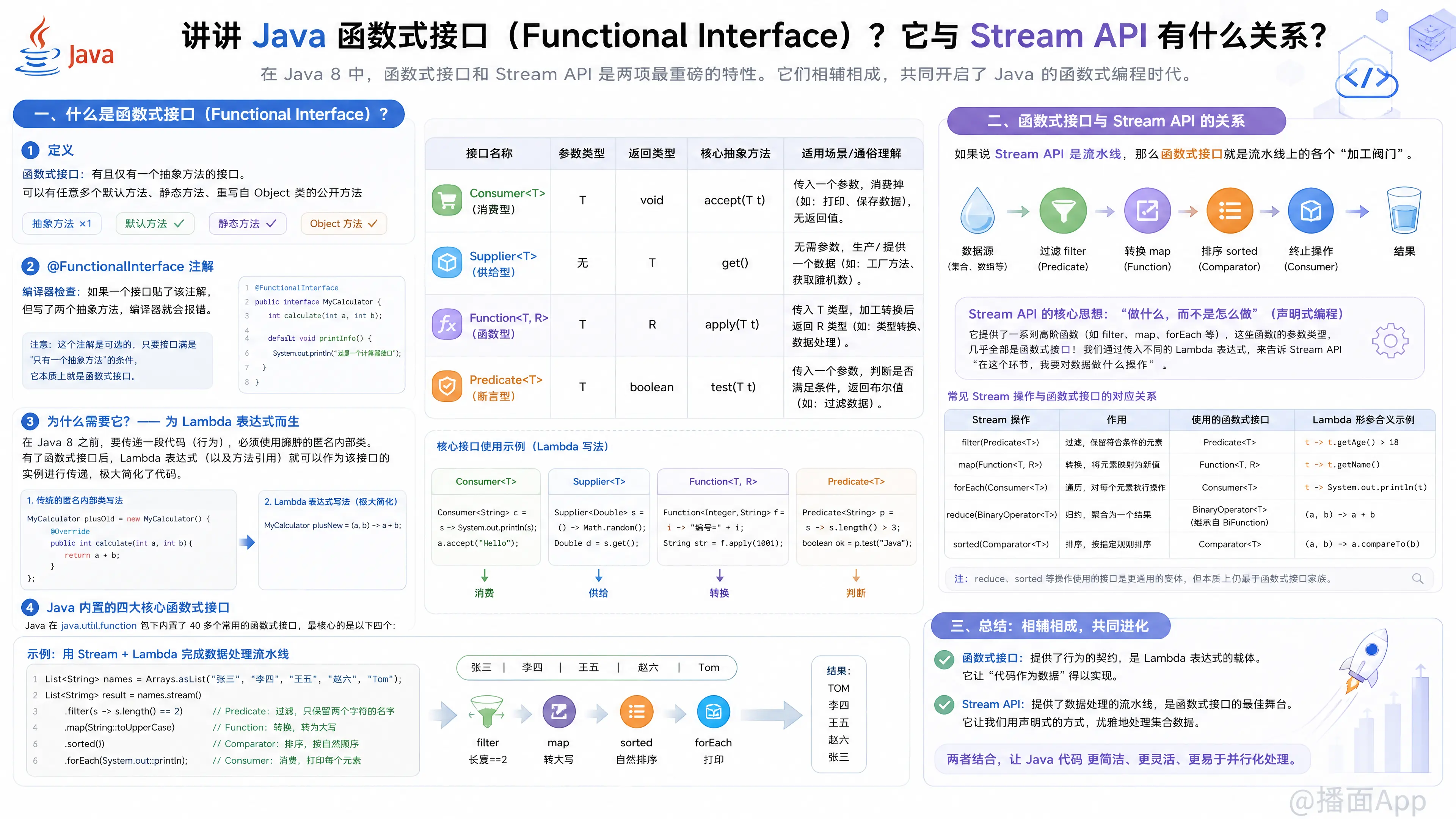The width and height of the screenshot is (1456, 819).
Task: Click the 静态方法 pill with checkmark
Action: [248, 223]
